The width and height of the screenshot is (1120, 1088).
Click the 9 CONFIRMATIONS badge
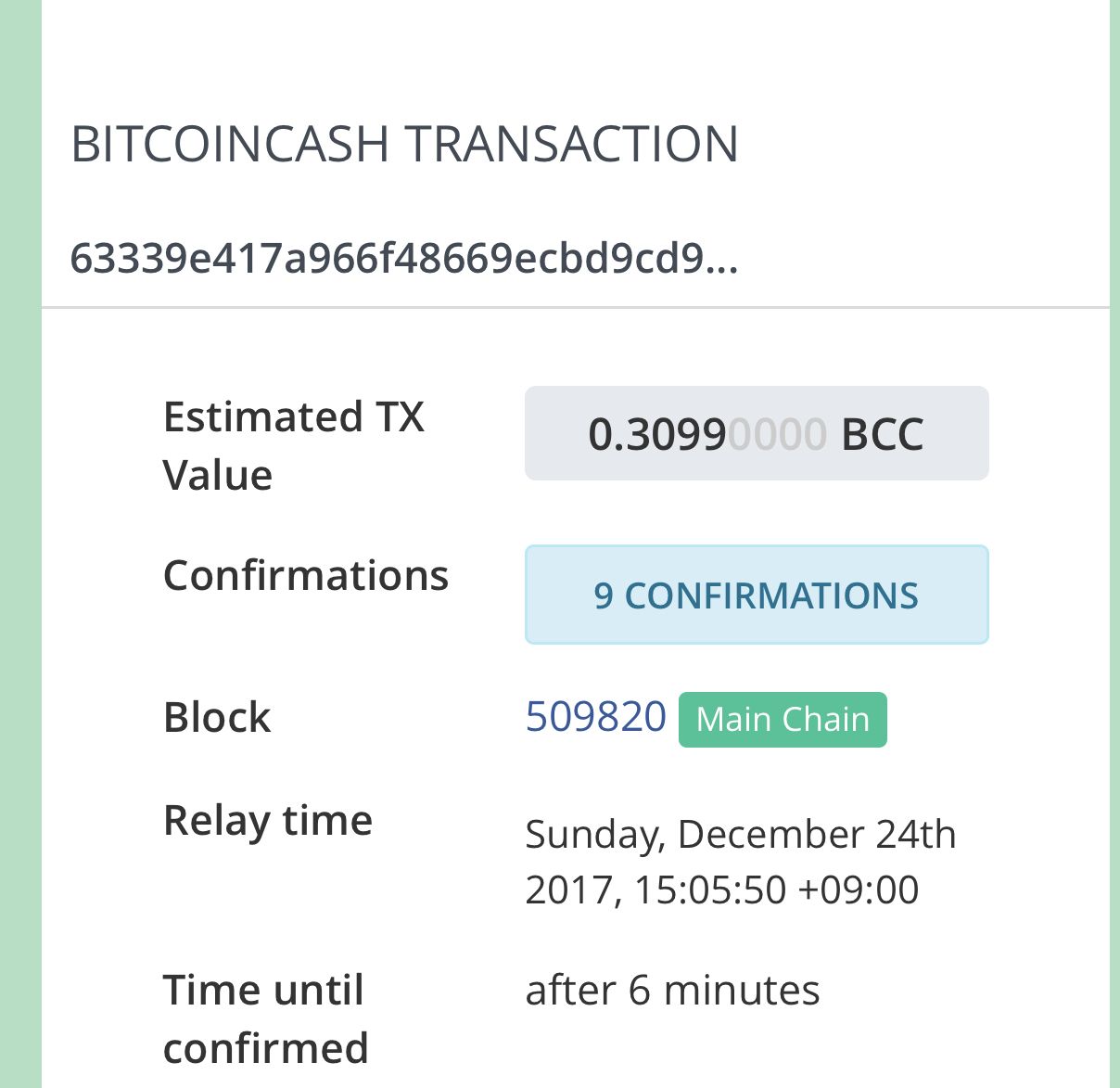point(757,595)
